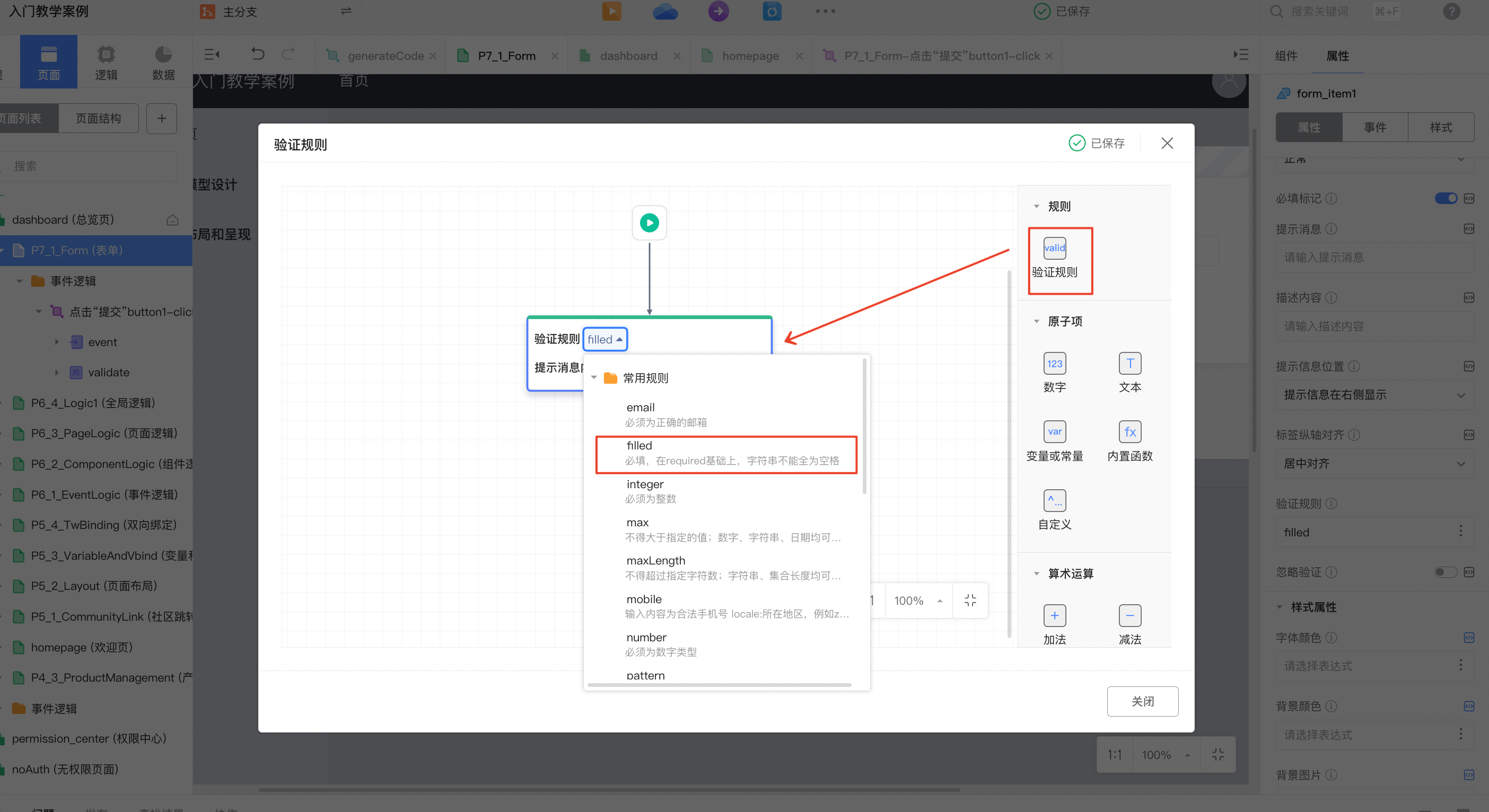The width and height of the screenshot is (1489, 812).
Task: Toggle expression binding for 字体颜色
Action: tap(1469, 638)
